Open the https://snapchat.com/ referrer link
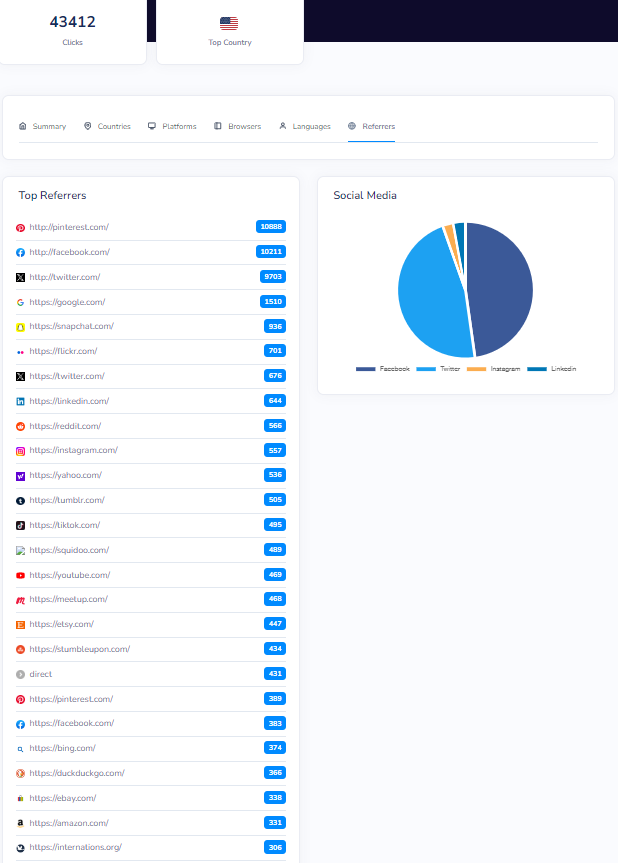 point(72,326)
